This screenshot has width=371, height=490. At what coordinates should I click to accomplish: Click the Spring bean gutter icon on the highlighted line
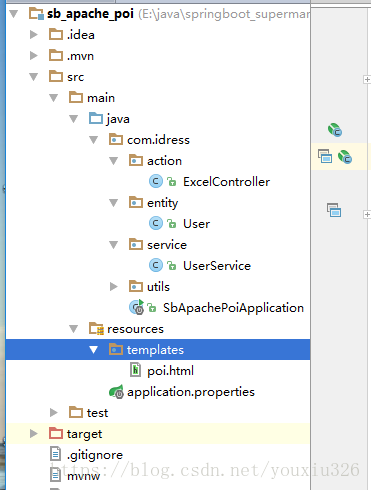tap(345, 157)
